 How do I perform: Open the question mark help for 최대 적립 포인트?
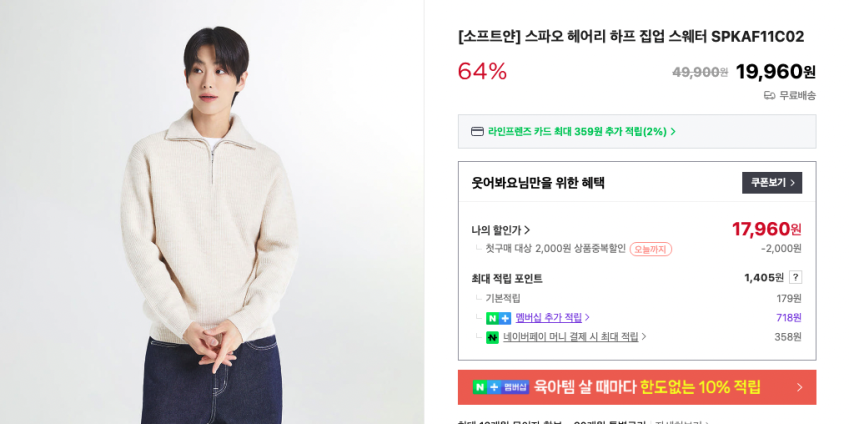coord(795,278)
